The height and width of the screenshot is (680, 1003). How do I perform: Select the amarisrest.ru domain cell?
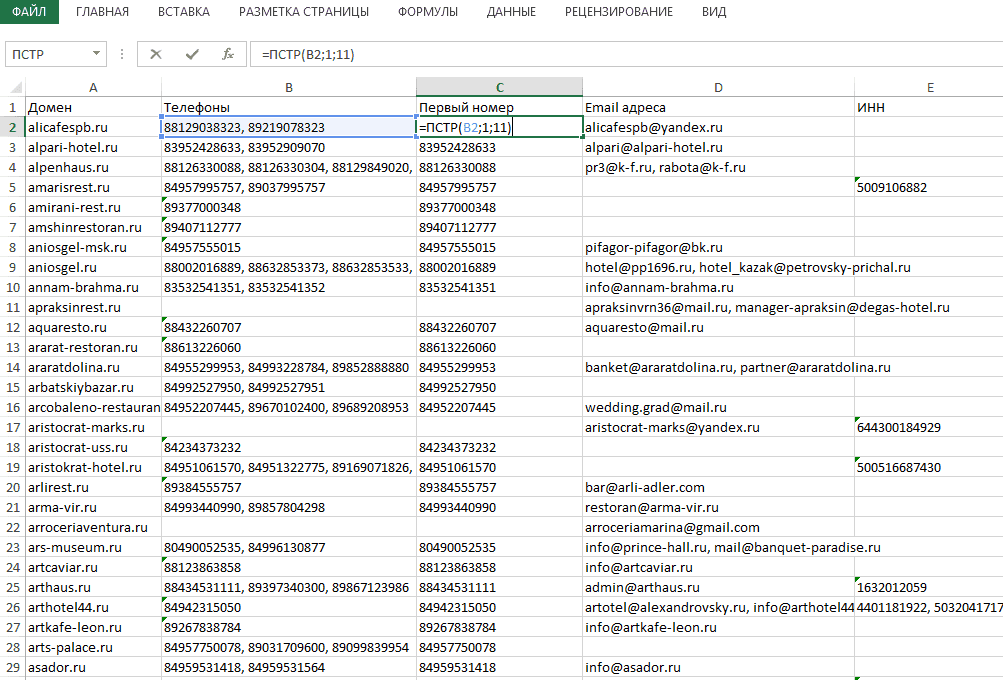click(x=93, y=187)
